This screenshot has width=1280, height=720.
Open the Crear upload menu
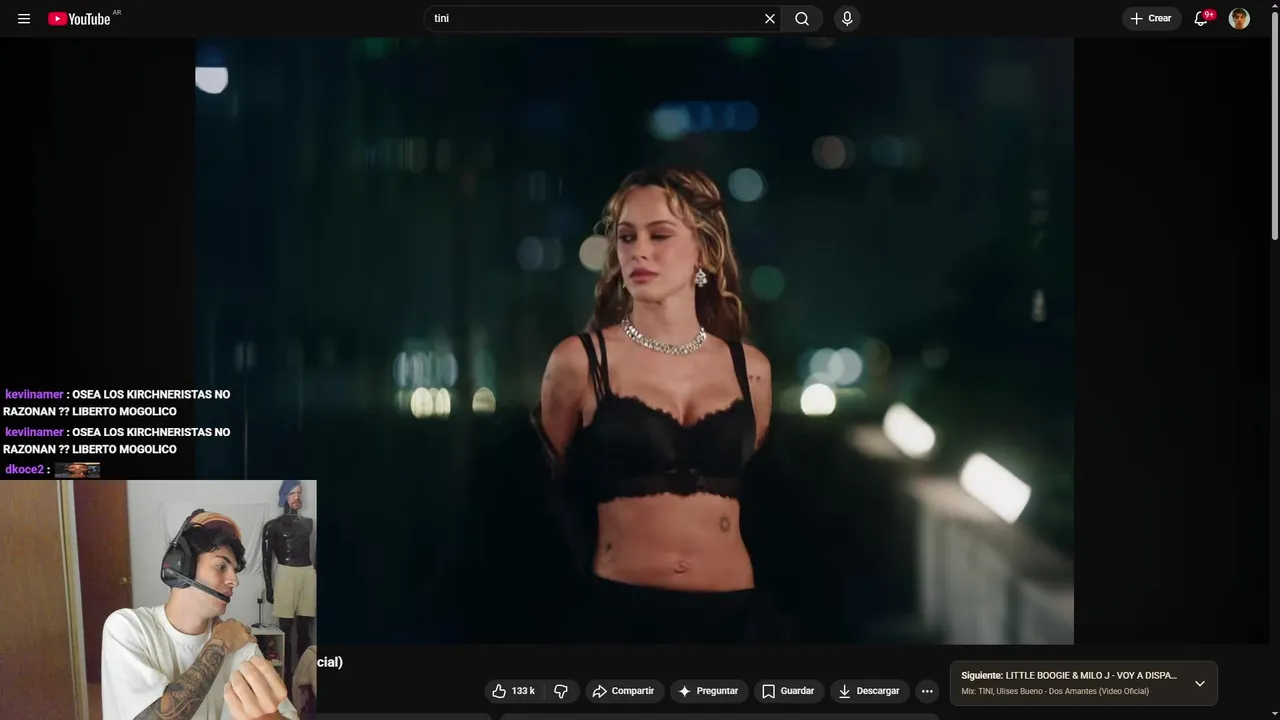[x=1151, y=19]
